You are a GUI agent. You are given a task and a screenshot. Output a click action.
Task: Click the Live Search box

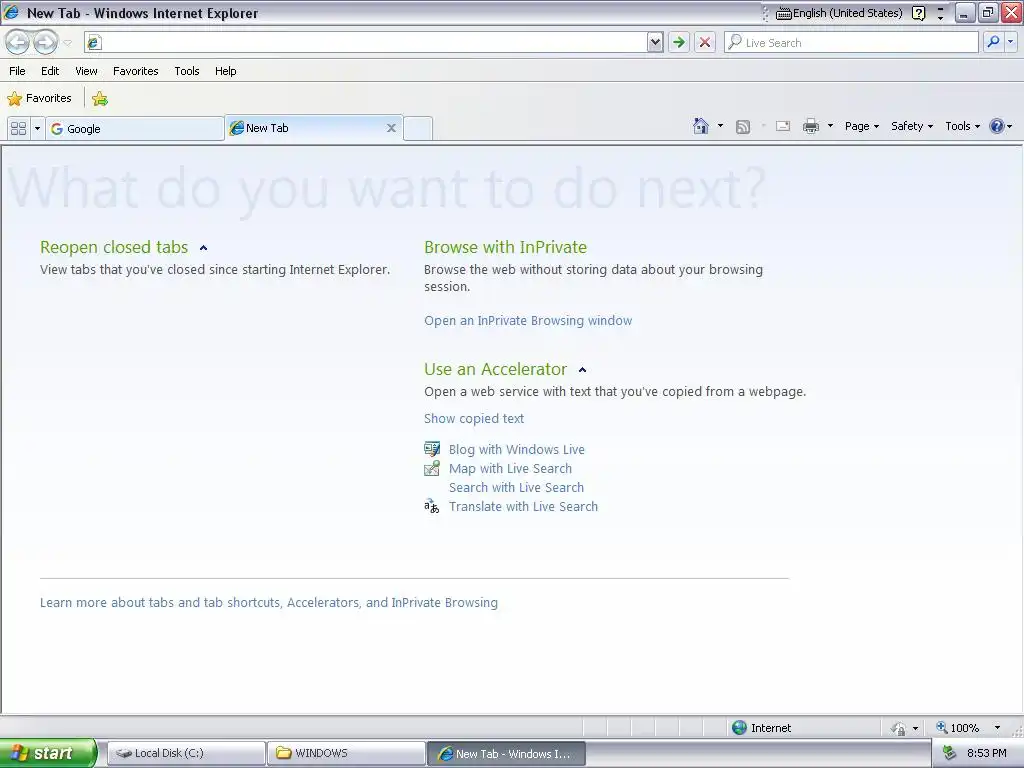pyautogui.click(x=851, y=42)
